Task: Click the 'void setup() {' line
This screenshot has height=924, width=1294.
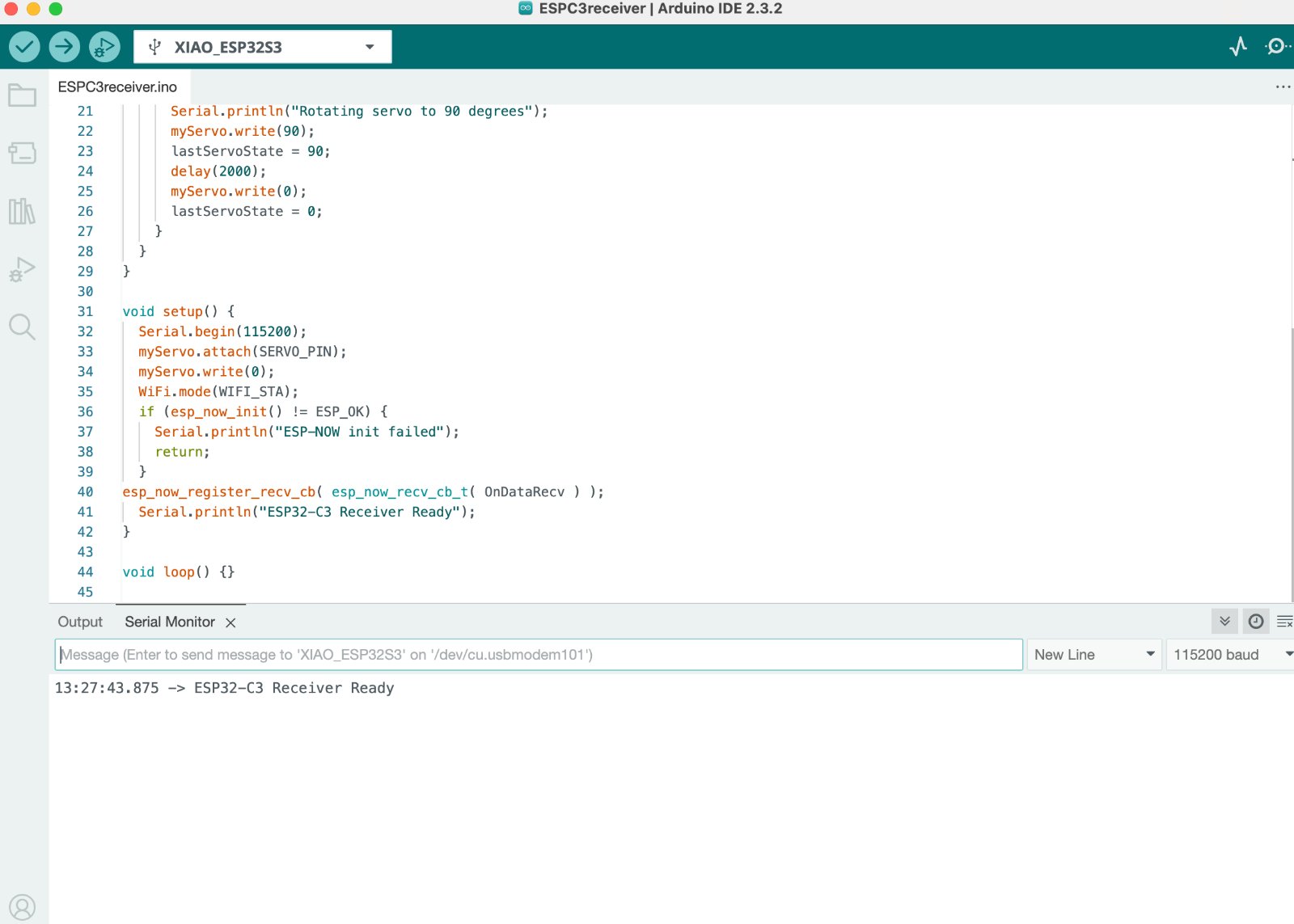Action: 179,311
